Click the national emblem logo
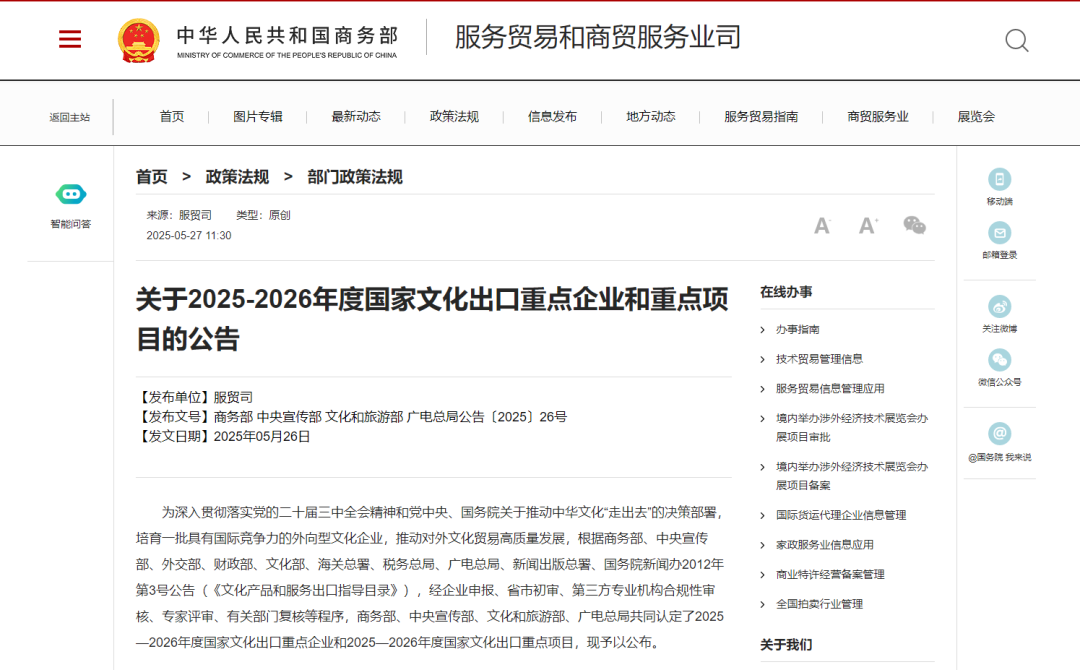The image size is (1080, 670). tap(138, 40)
